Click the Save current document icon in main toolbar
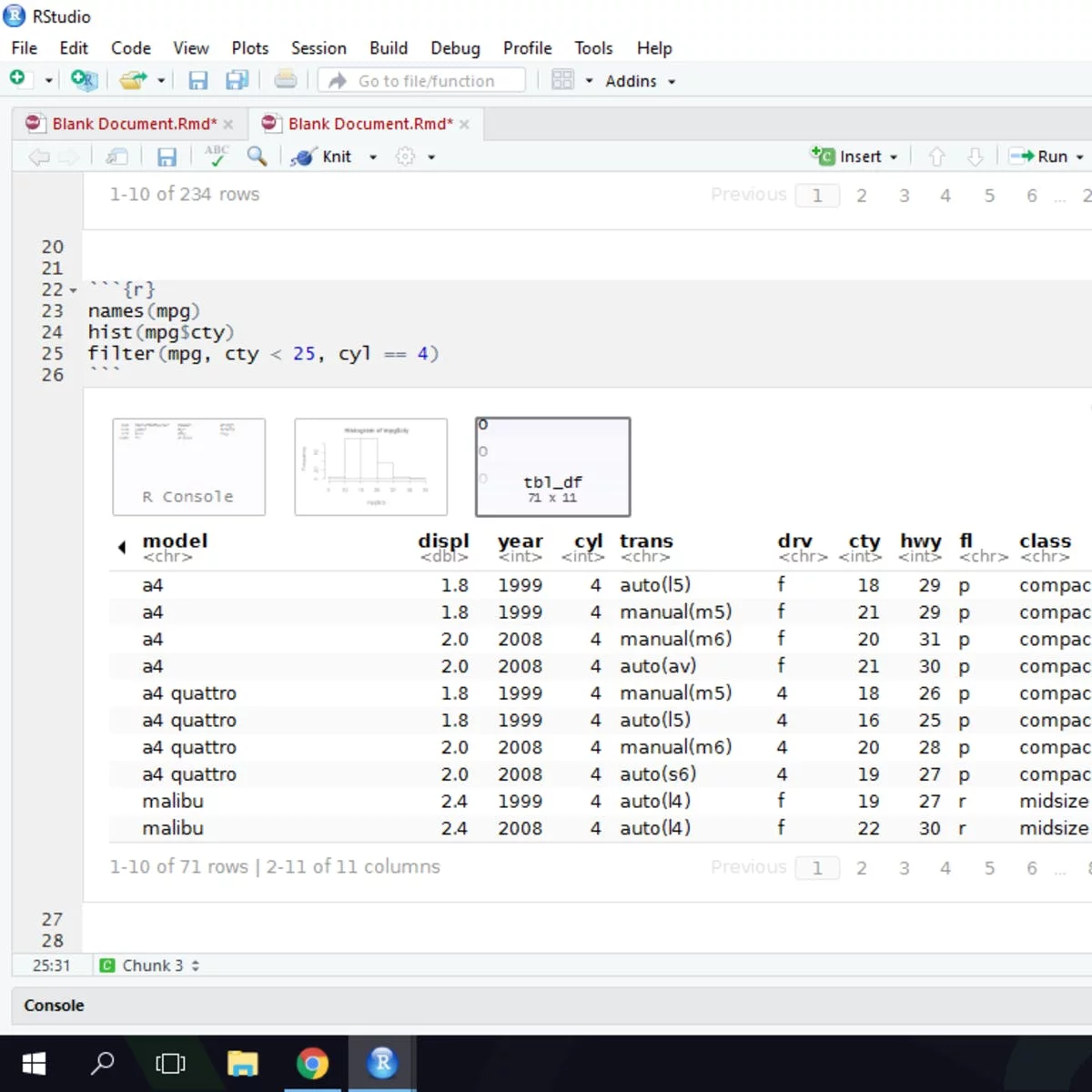This screenshot has width=1092, height=1092. [197, 80]
